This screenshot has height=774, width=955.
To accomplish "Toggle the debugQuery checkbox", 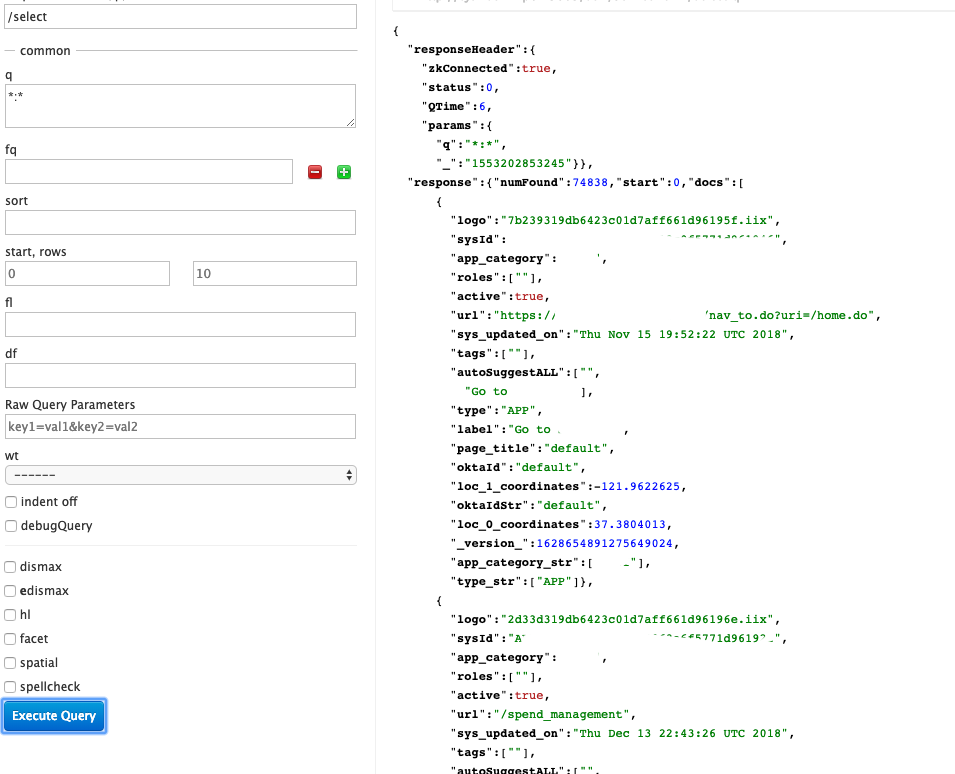I will pos(11,526).
